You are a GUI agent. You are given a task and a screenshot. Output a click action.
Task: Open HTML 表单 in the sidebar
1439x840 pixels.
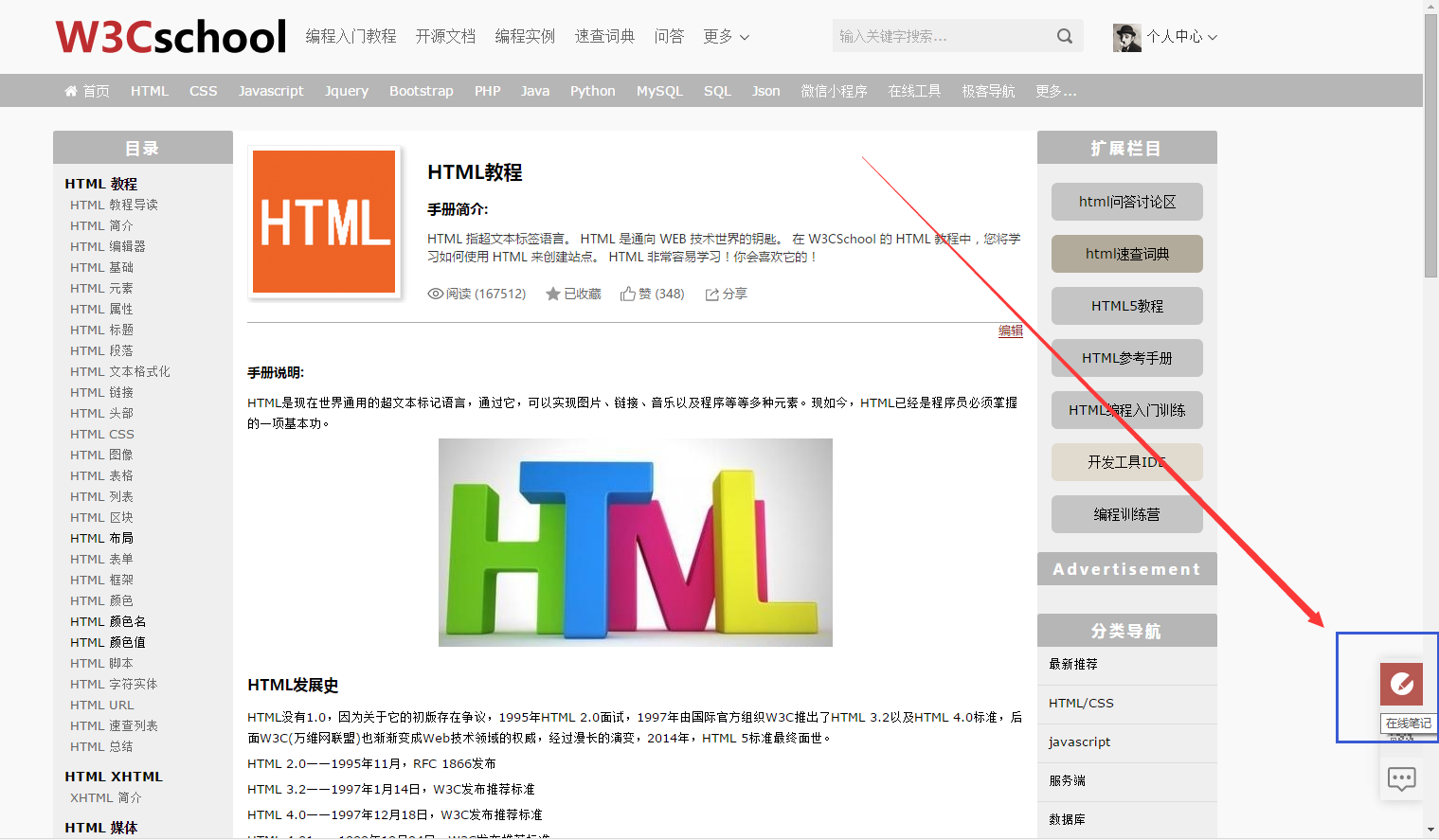tap(101, 559)
